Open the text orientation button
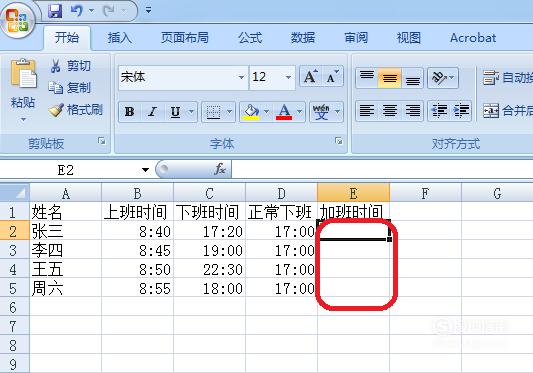This screenshot has width=533, height=373. 443,78
